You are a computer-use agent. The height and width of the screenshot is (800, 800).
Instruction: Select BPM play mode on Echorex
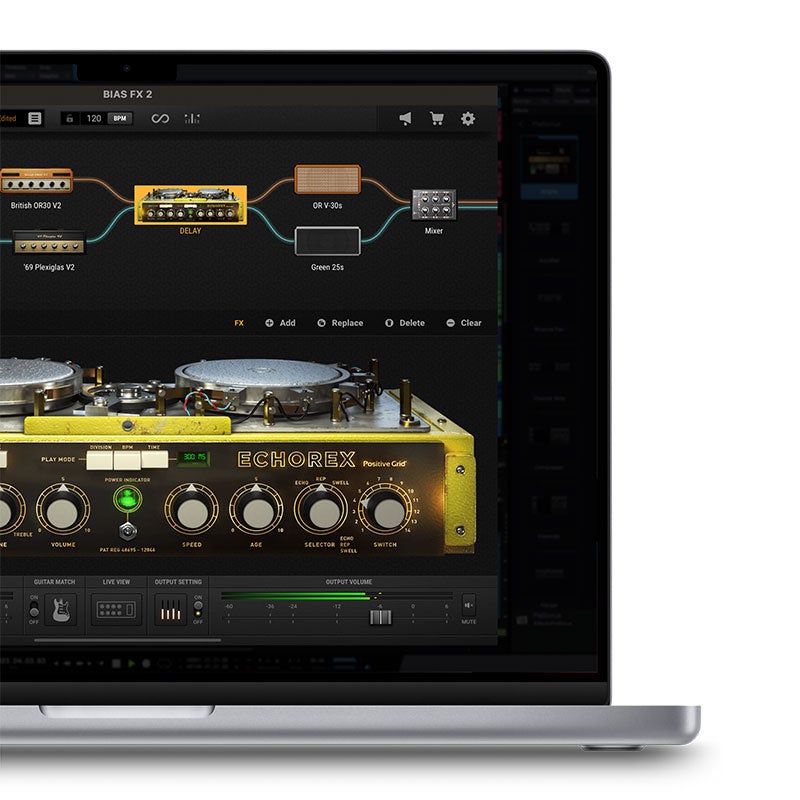click(127, 460)
